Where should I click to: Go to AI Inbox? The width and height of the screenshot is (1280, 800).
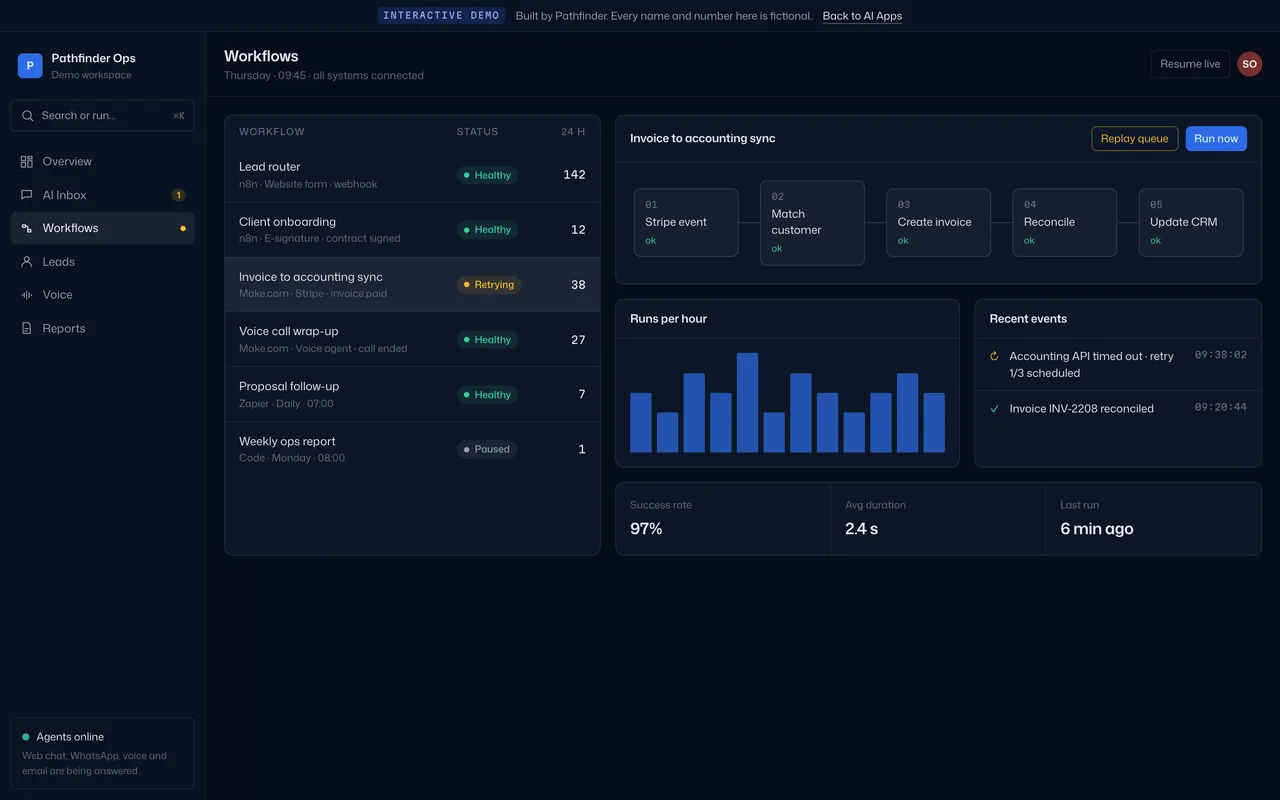103,195
